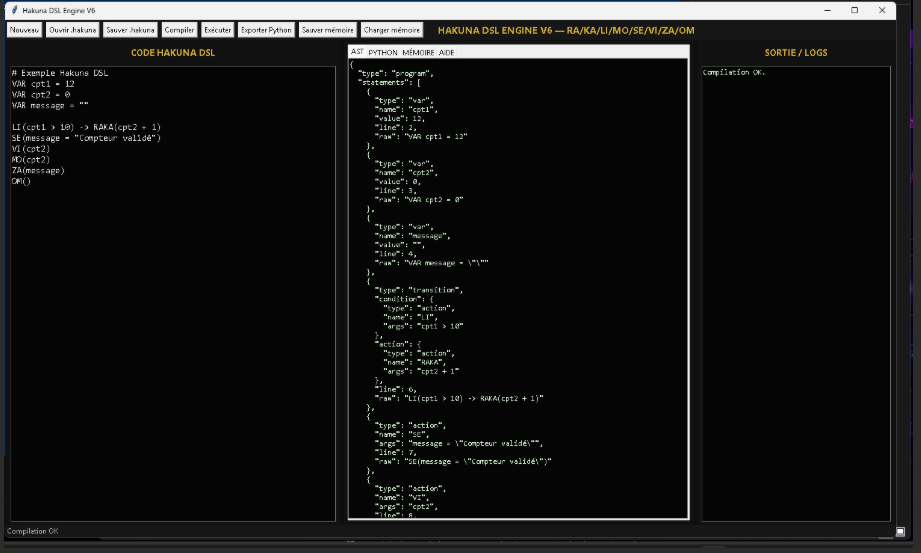Click the AST line '"name": "cpt1"'
This screenshot has width=921, height=553.
pos(406,109)
